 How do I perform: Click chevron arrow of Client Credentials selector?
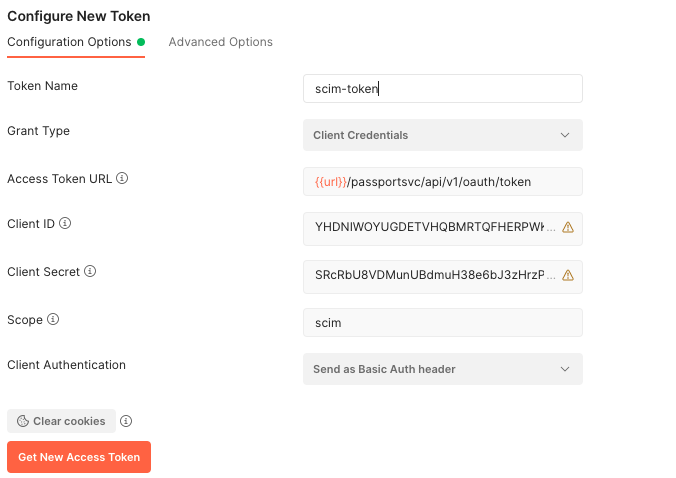(x=565, y=135)
